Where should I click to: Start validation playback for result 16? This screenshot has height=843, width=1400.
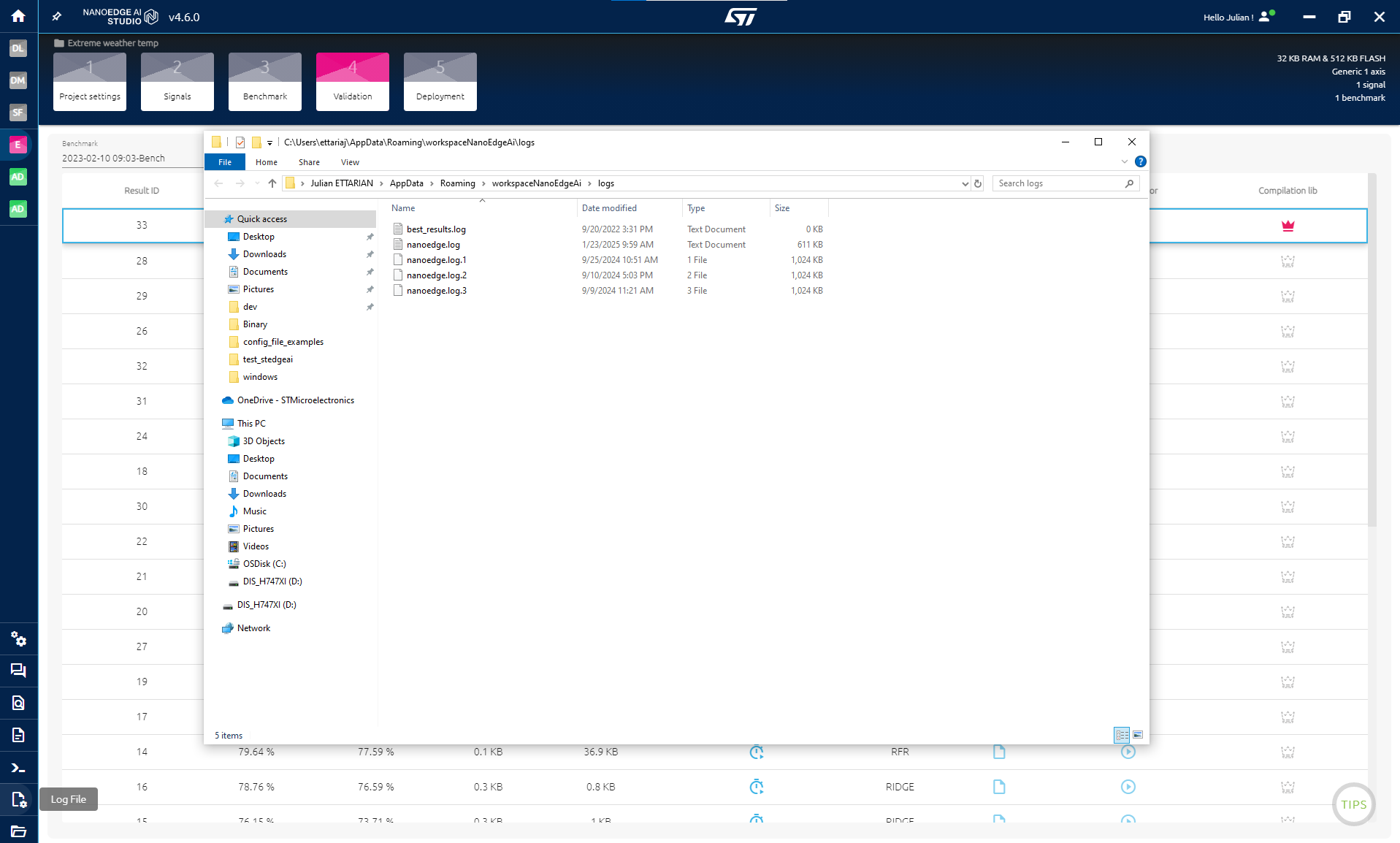point(1128,787)
